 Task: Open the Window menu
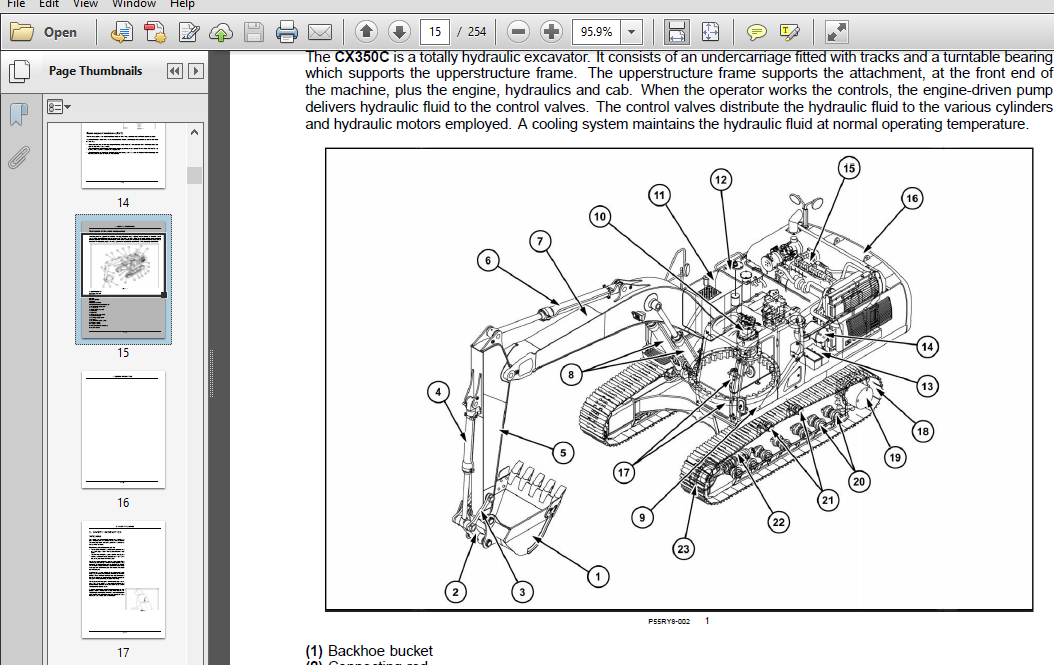(134, 4)
